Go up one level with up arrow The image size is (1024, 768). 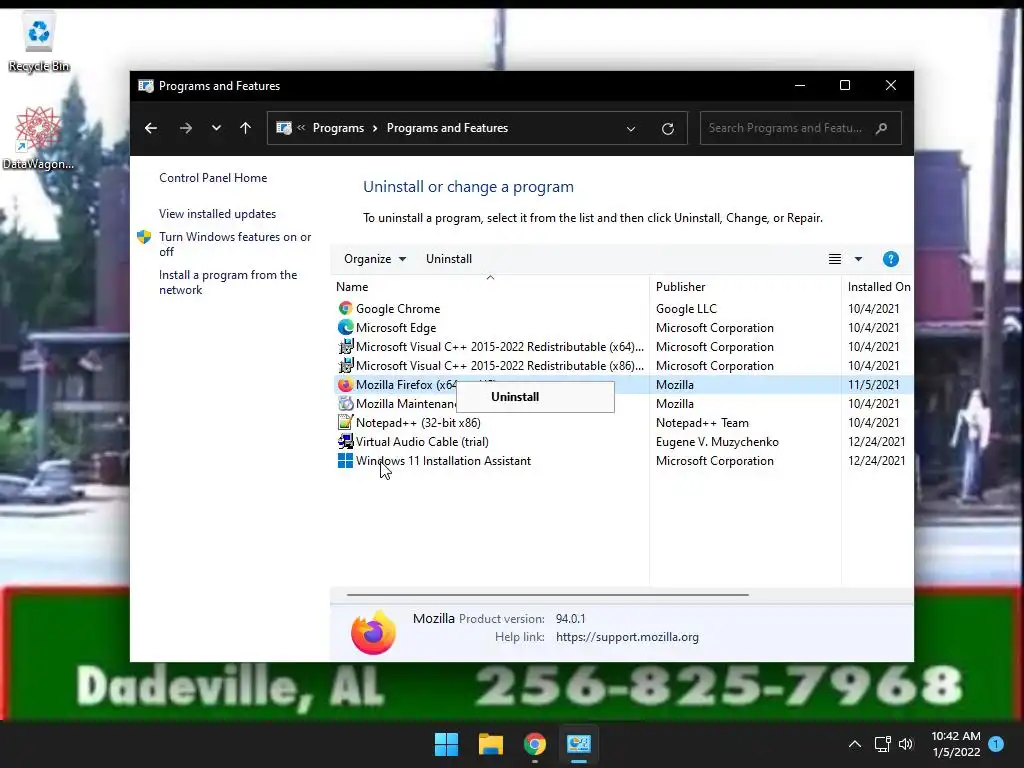click(246, 128)
